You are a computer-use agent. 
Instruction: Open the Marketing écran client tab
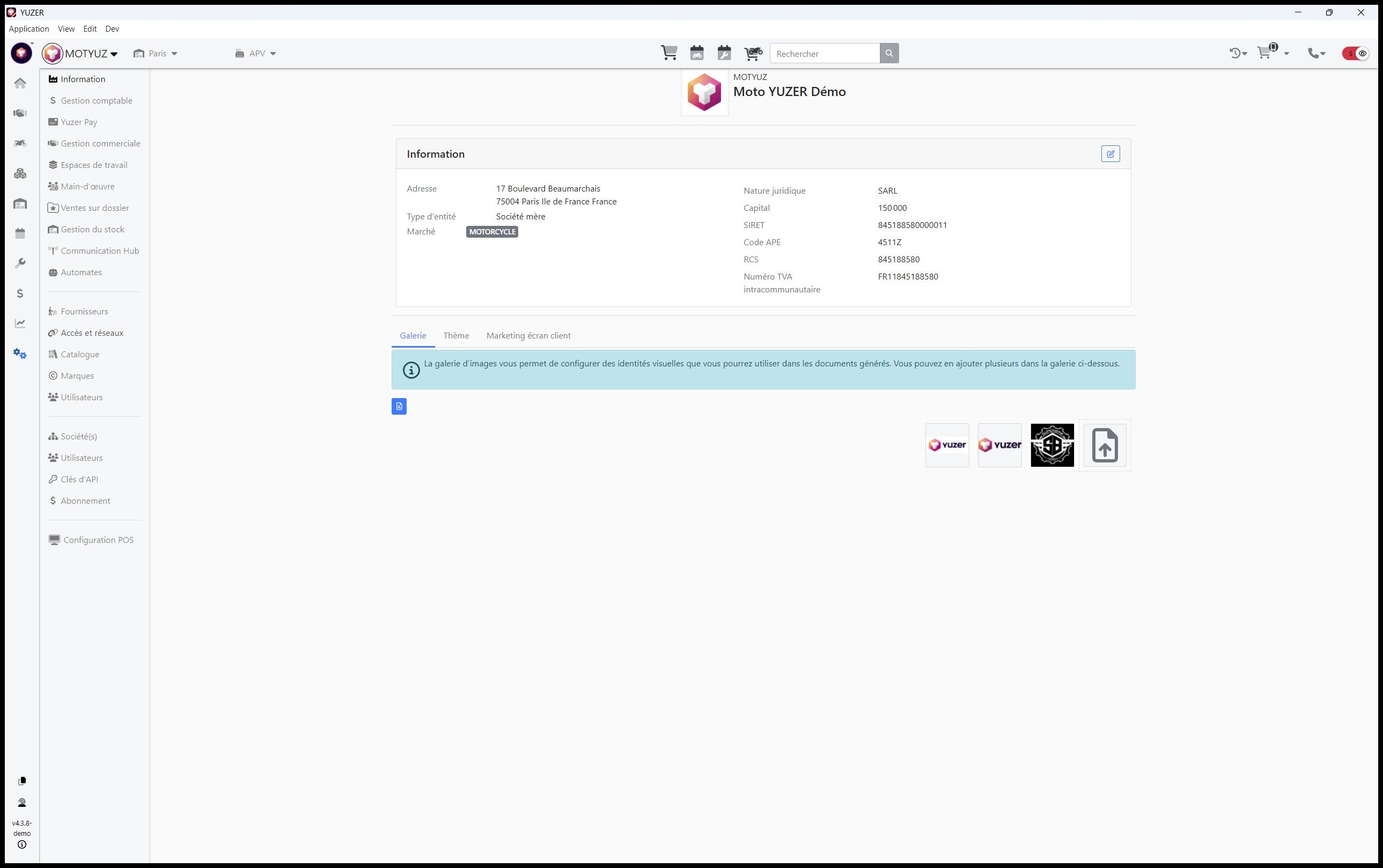click(528, 336)
